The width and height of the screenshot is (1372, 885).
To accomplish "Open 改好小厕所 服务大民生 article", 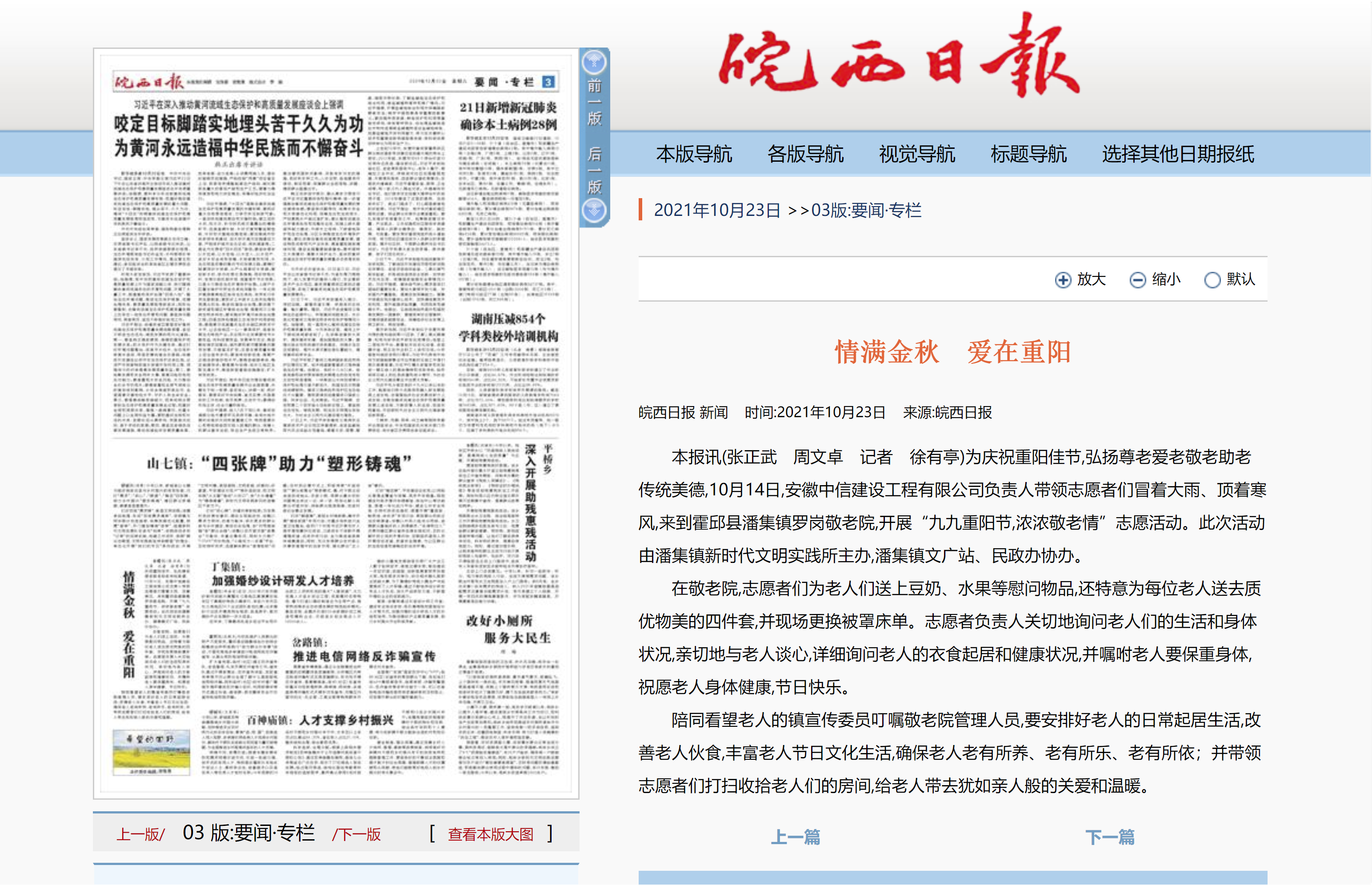I will (x=509, y=629).
